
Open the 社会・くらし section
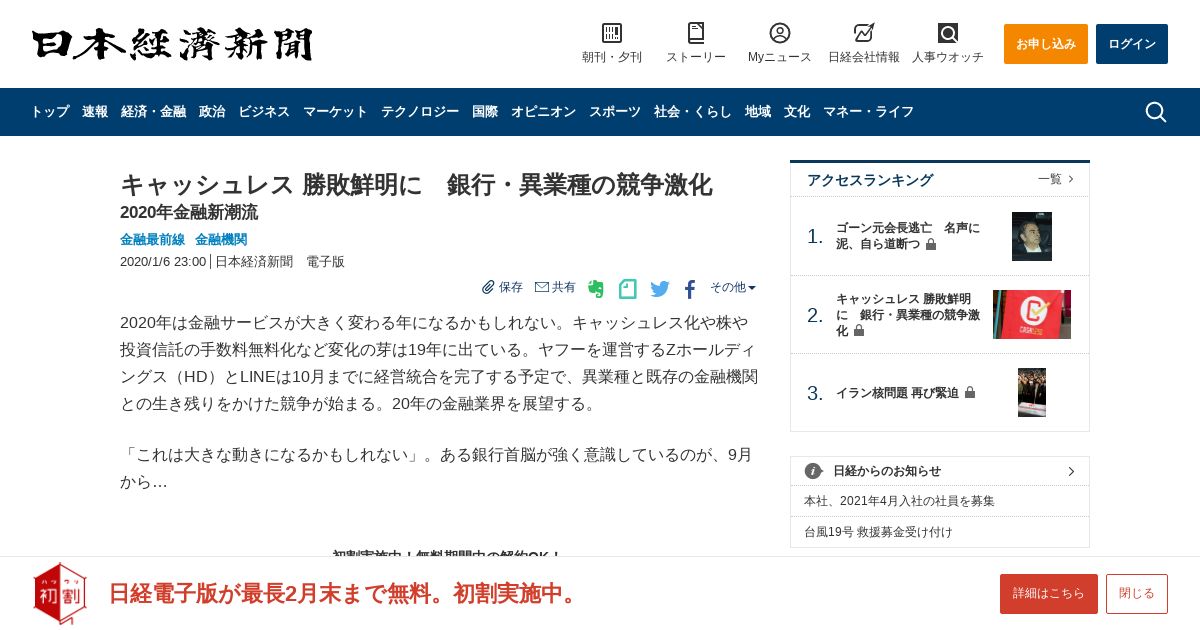pos(693,112)
